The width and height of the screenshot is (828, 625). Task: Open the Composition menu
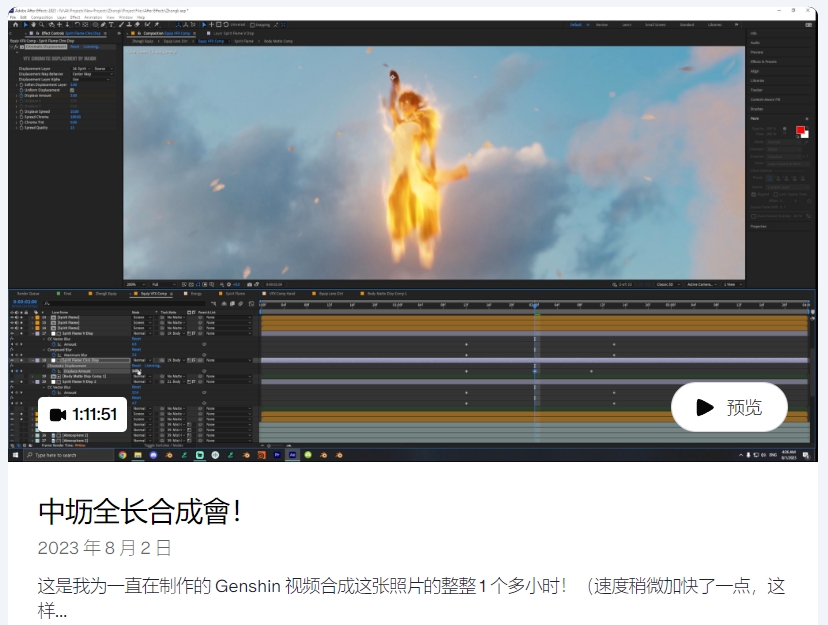(42, 17)
